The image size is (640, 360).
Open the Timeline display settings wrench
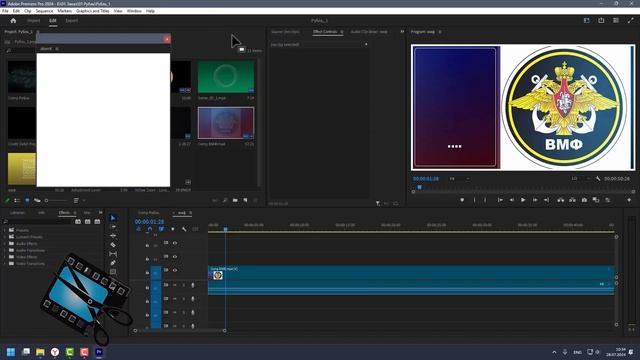click(x=184, y=229)
